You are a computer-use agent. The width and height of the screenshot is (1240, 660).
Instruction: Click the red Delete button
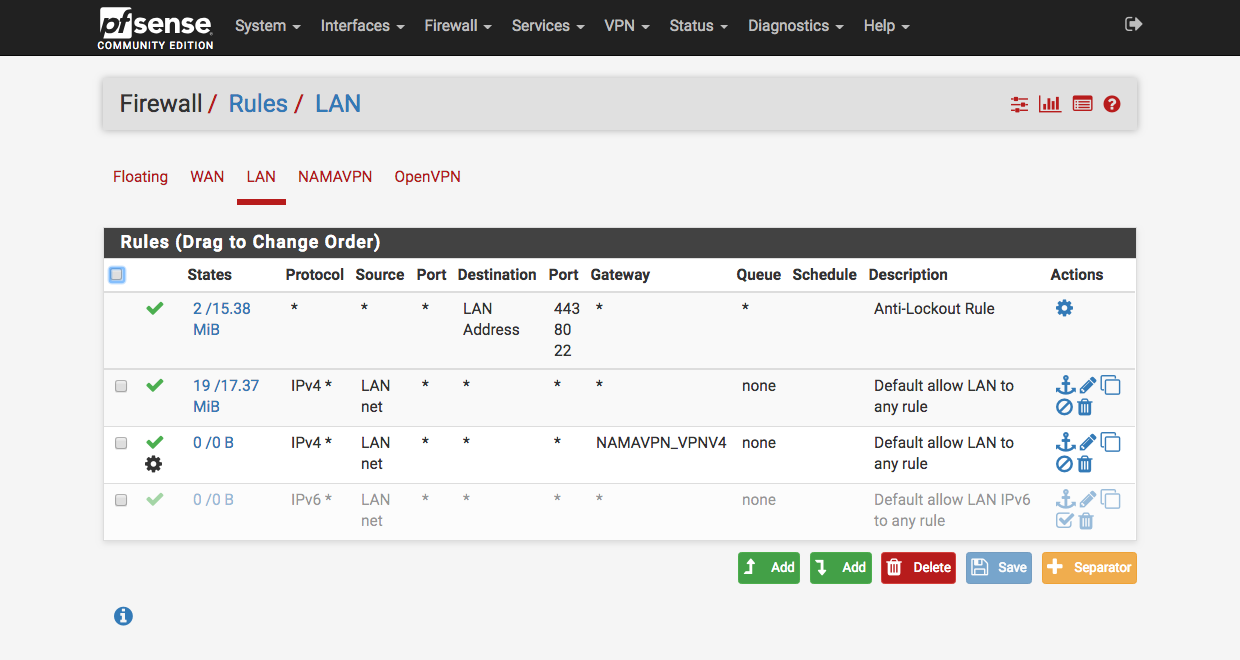pos(918,568)
